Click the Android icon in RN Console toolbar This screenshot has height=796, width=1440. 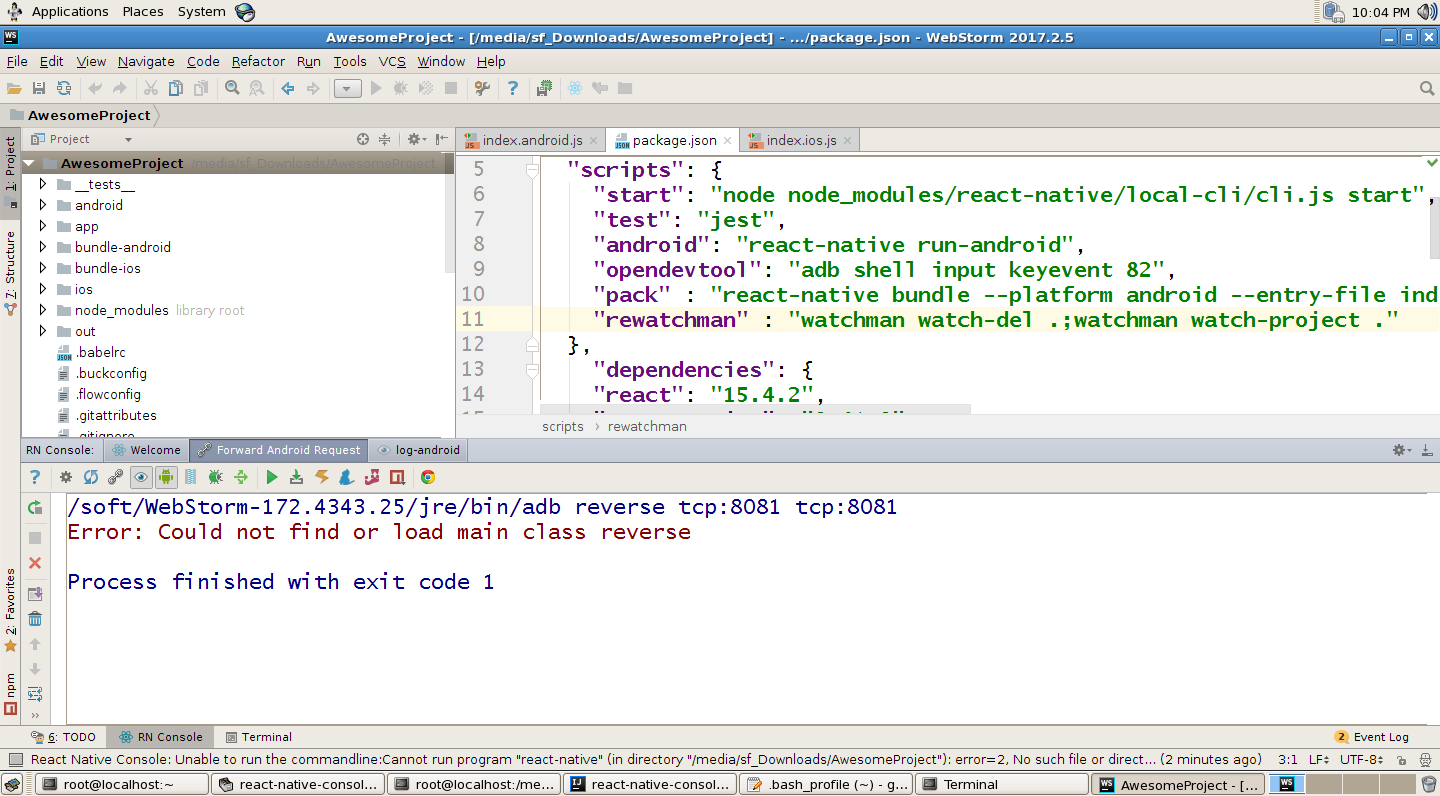165,477
